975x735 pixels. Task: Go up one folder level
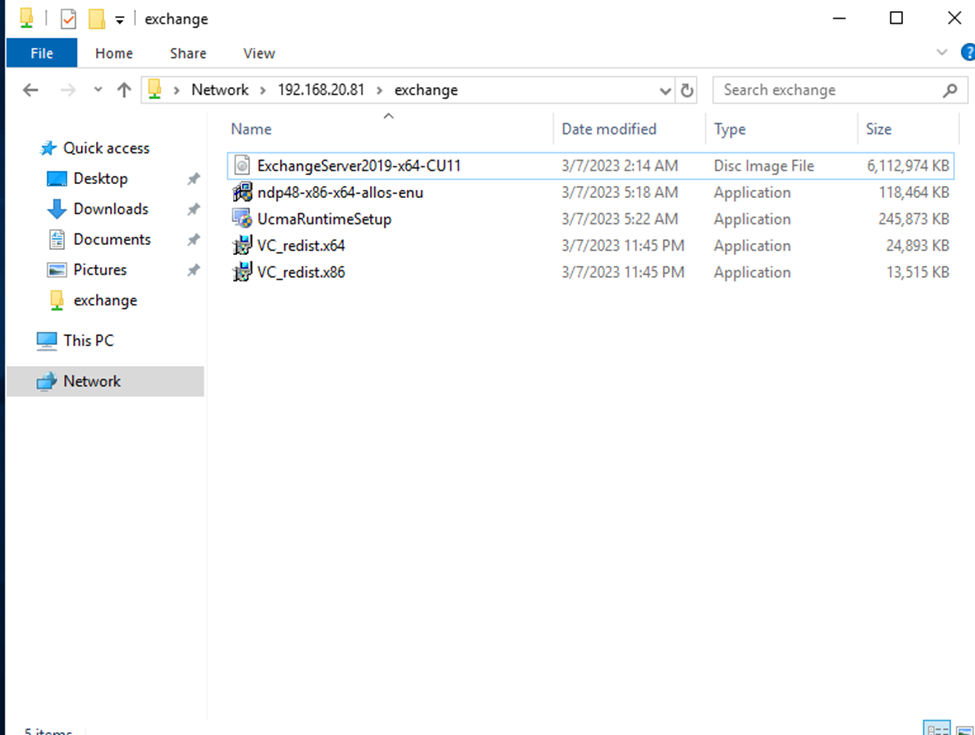pyautogui.click(x=124, y=90)
